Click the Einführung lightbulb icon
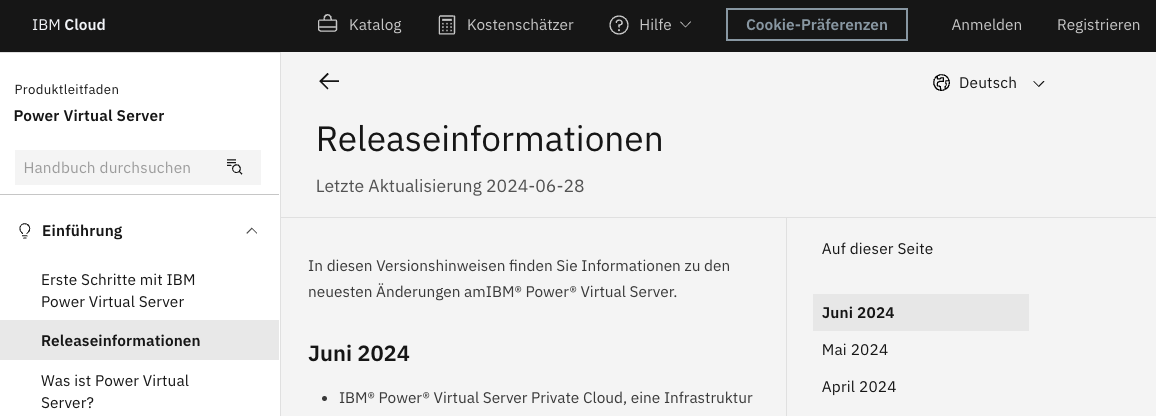Viewport: 1156px width, 416px height. [x=24, y=231]
